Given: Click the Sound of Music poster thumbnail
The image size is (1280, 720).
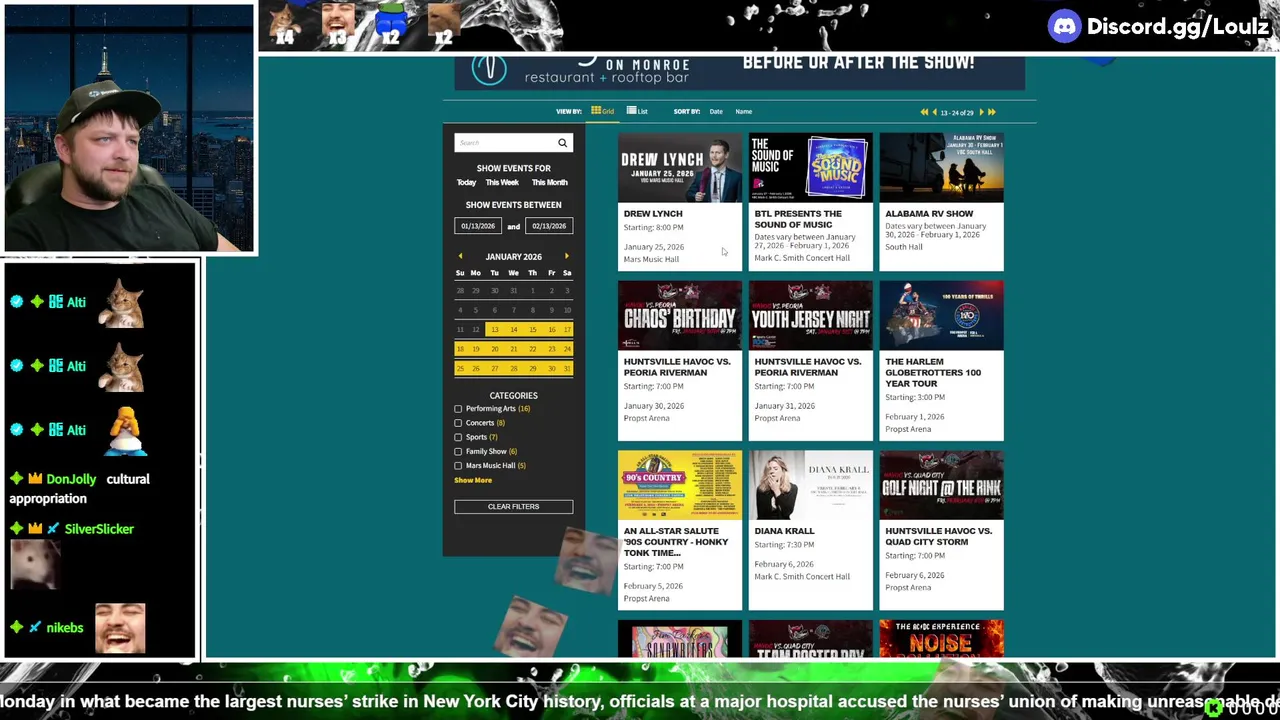Looking at the screenshot, I should pos(811,167).
